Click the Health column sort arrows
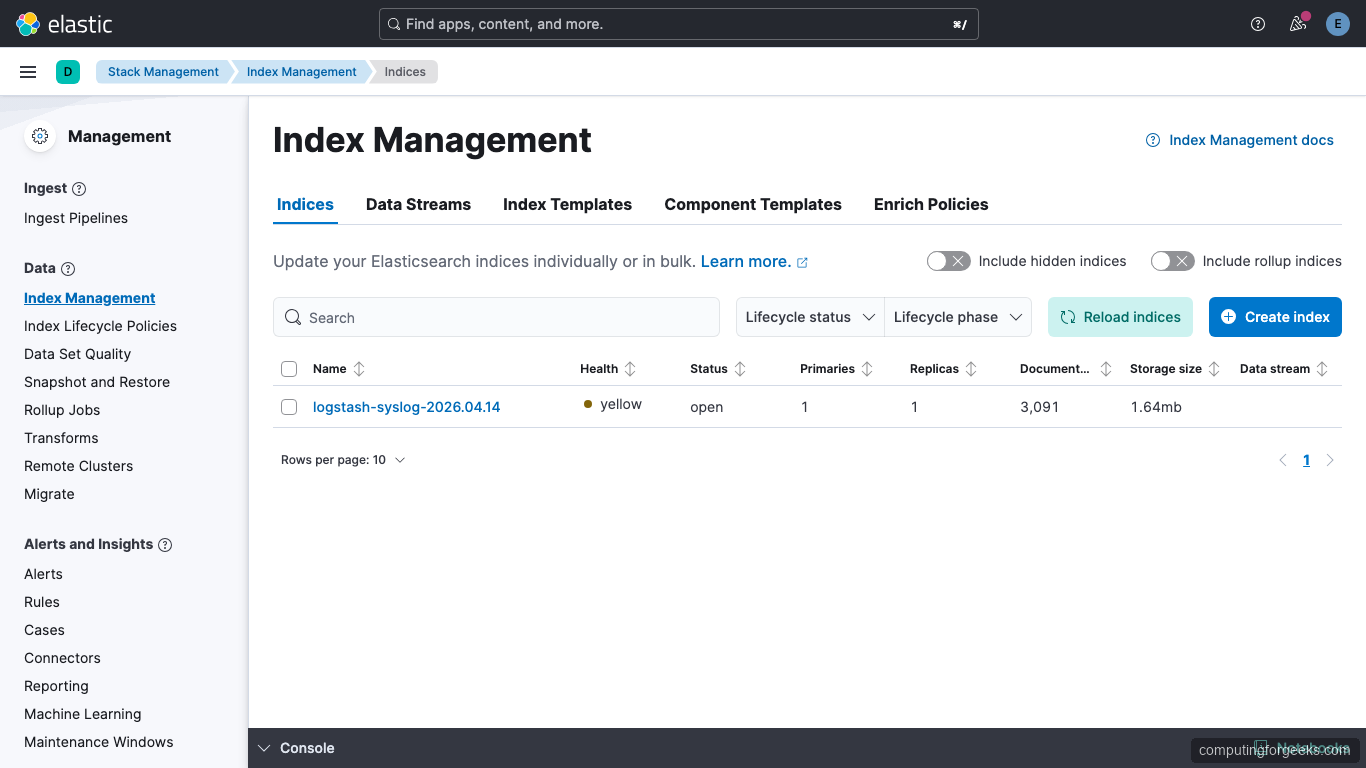The image size is (1366, 768). click(629, 368)
